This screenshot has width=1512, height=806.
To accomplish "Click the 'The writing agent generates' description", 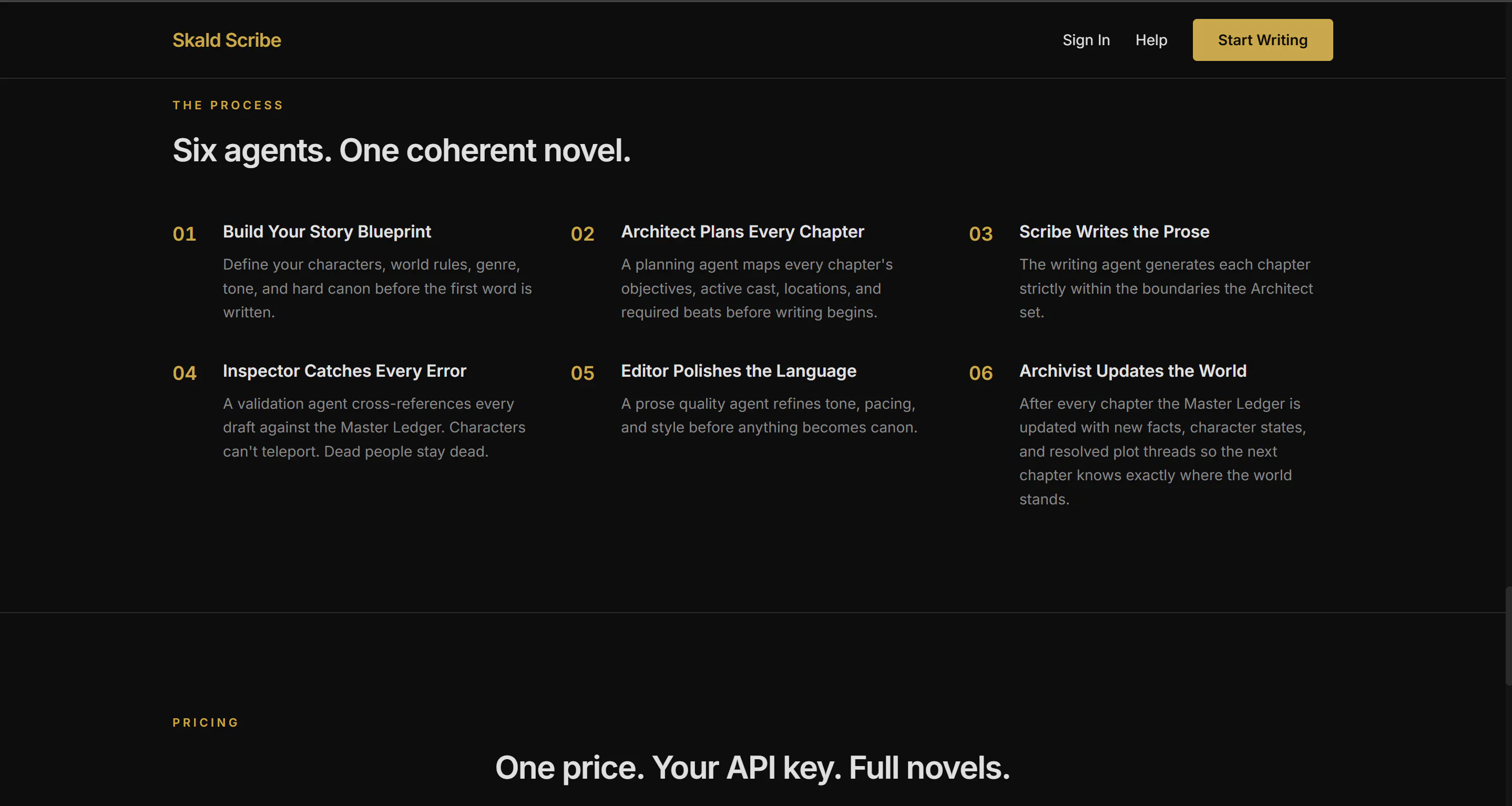I will coord(1166,288).
